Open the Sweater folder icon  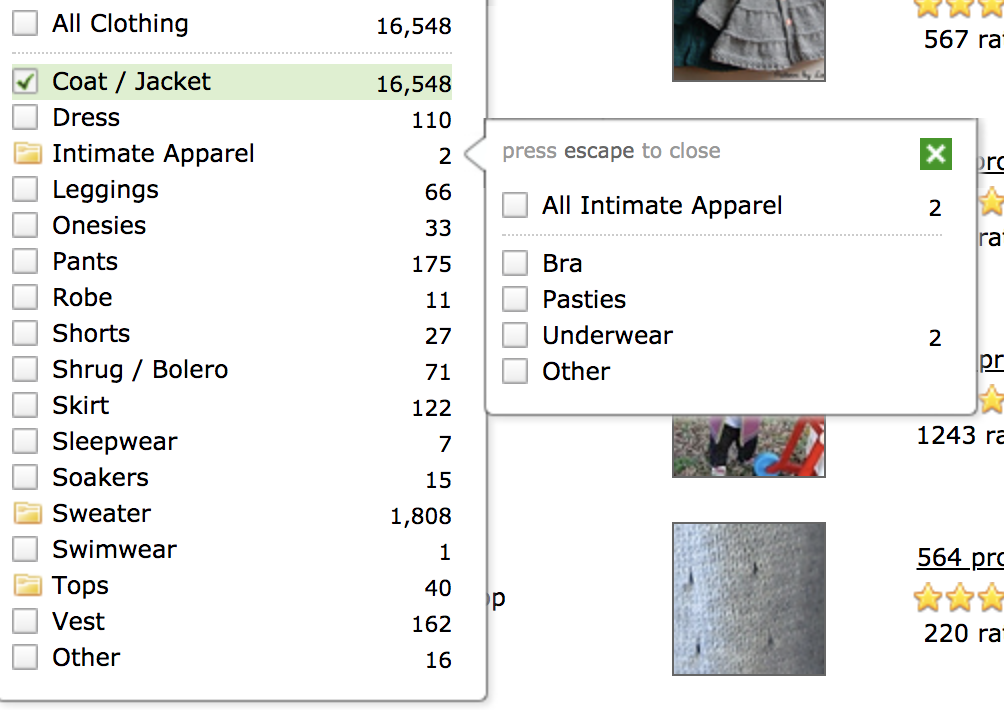27,513
